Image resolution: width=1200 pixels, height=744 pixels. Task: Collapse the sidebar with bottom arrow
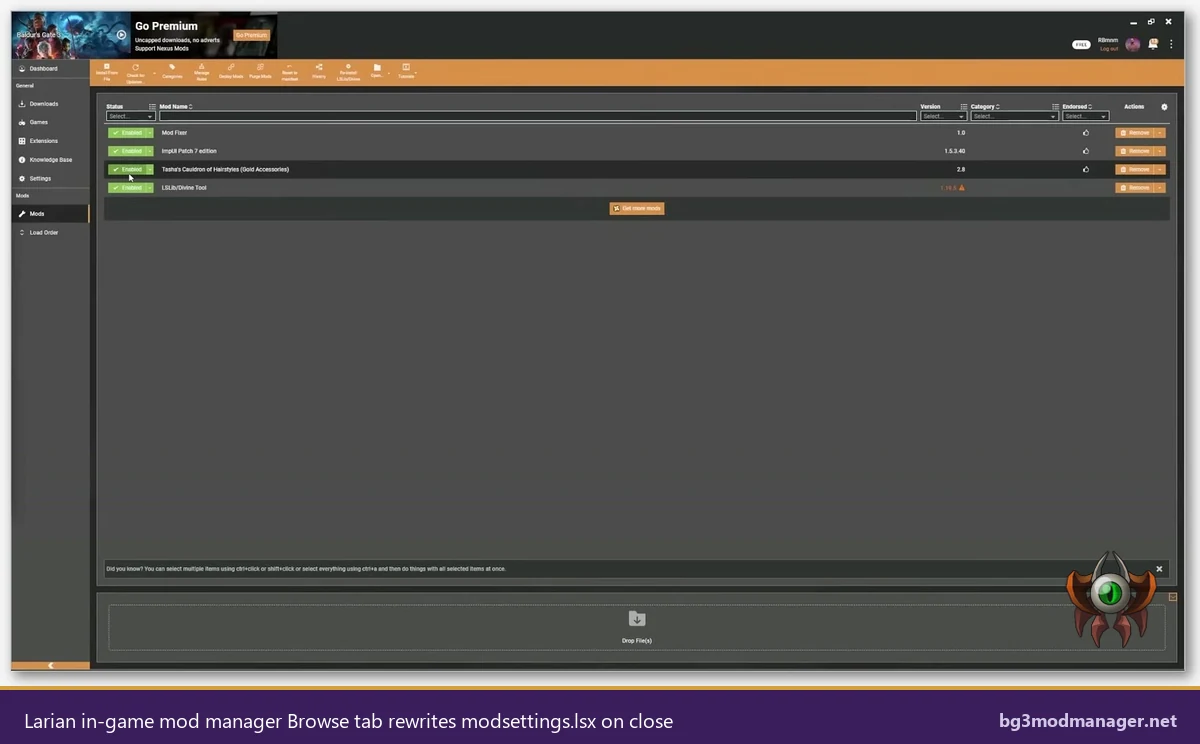pyautogui.click(x=50, y=665)
